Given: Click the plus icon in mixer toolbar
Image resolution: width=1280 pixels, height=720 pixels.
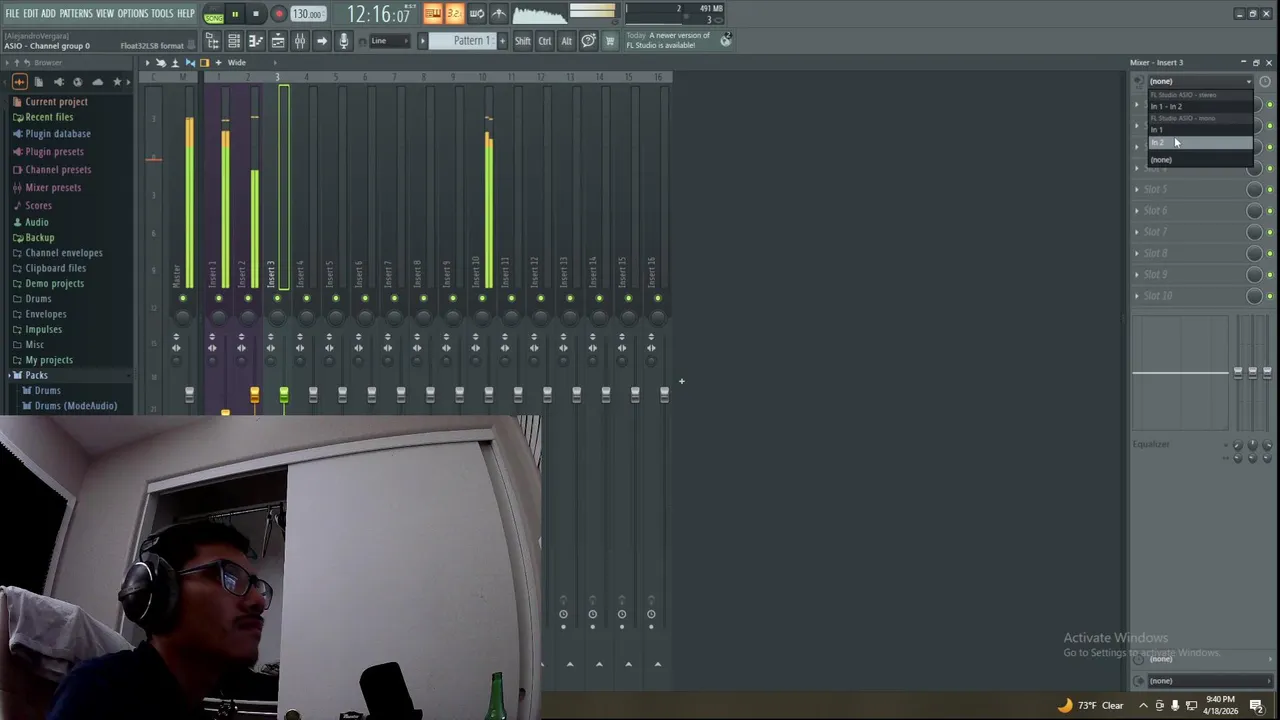Looking at the screenshot, I should (218, 62).
